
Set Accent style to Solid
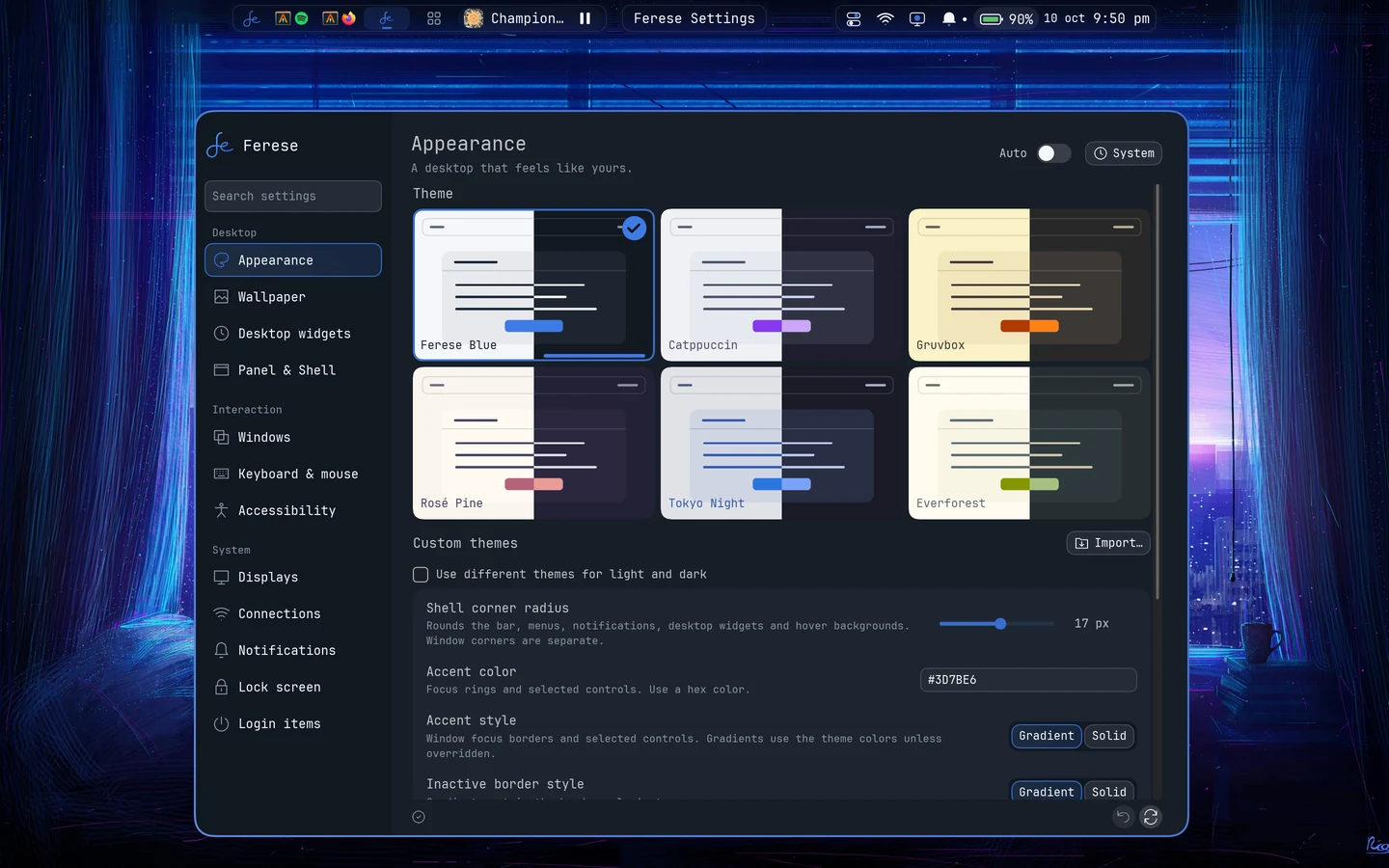pos(1109,736)
